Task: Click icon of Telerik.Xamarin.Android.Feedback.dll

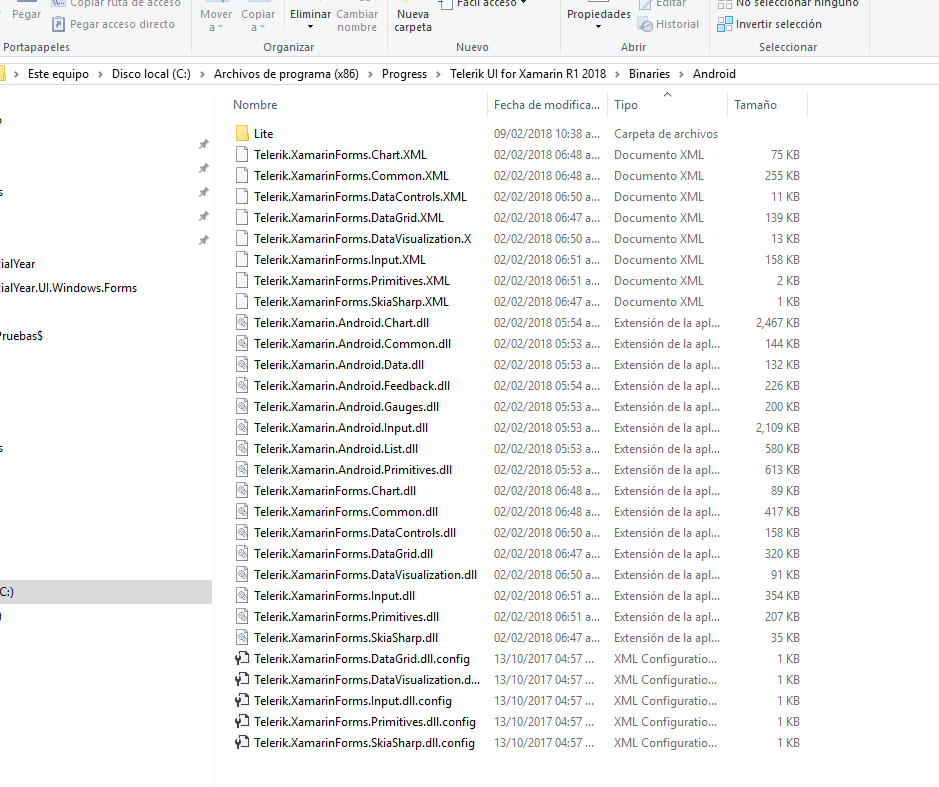Action: 242,386
